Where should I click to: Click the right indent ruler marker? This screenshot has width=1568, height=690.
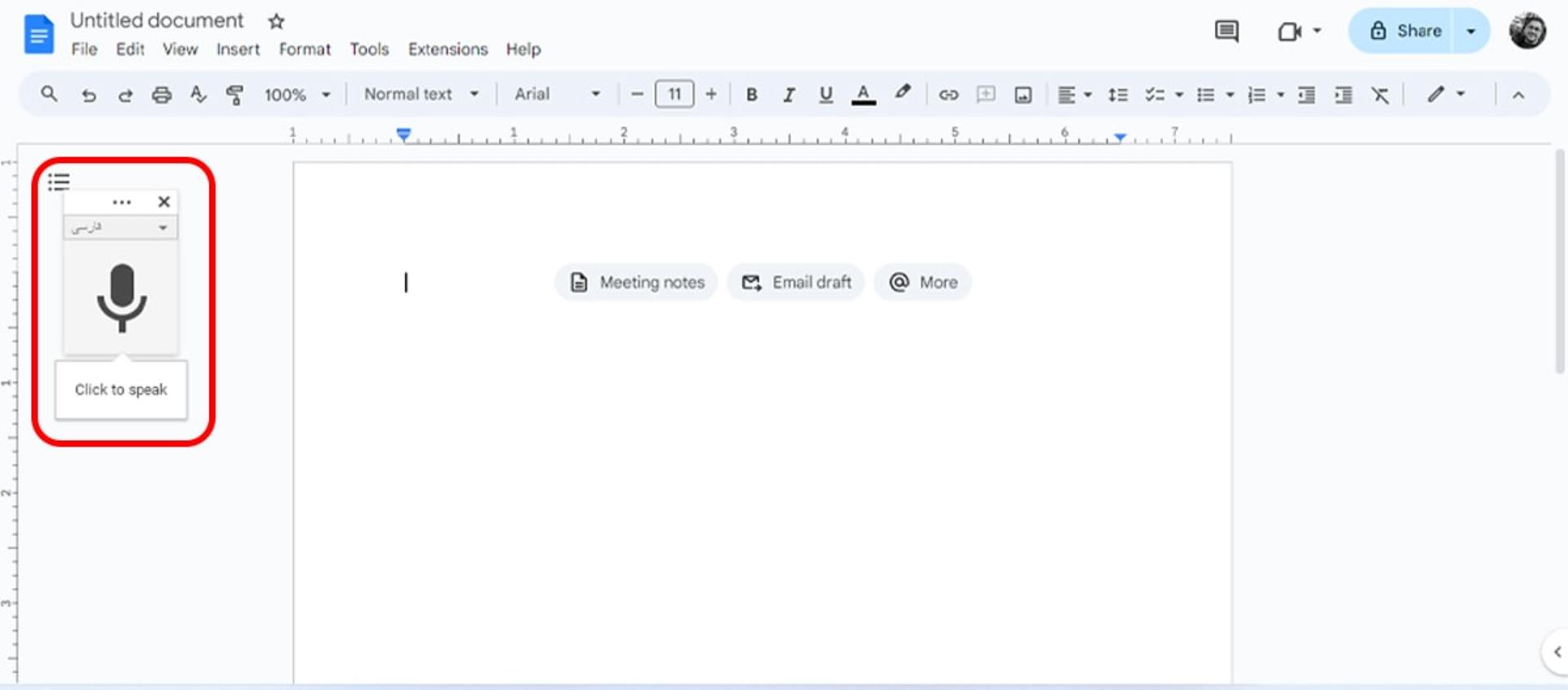(x=1120, y=137)
